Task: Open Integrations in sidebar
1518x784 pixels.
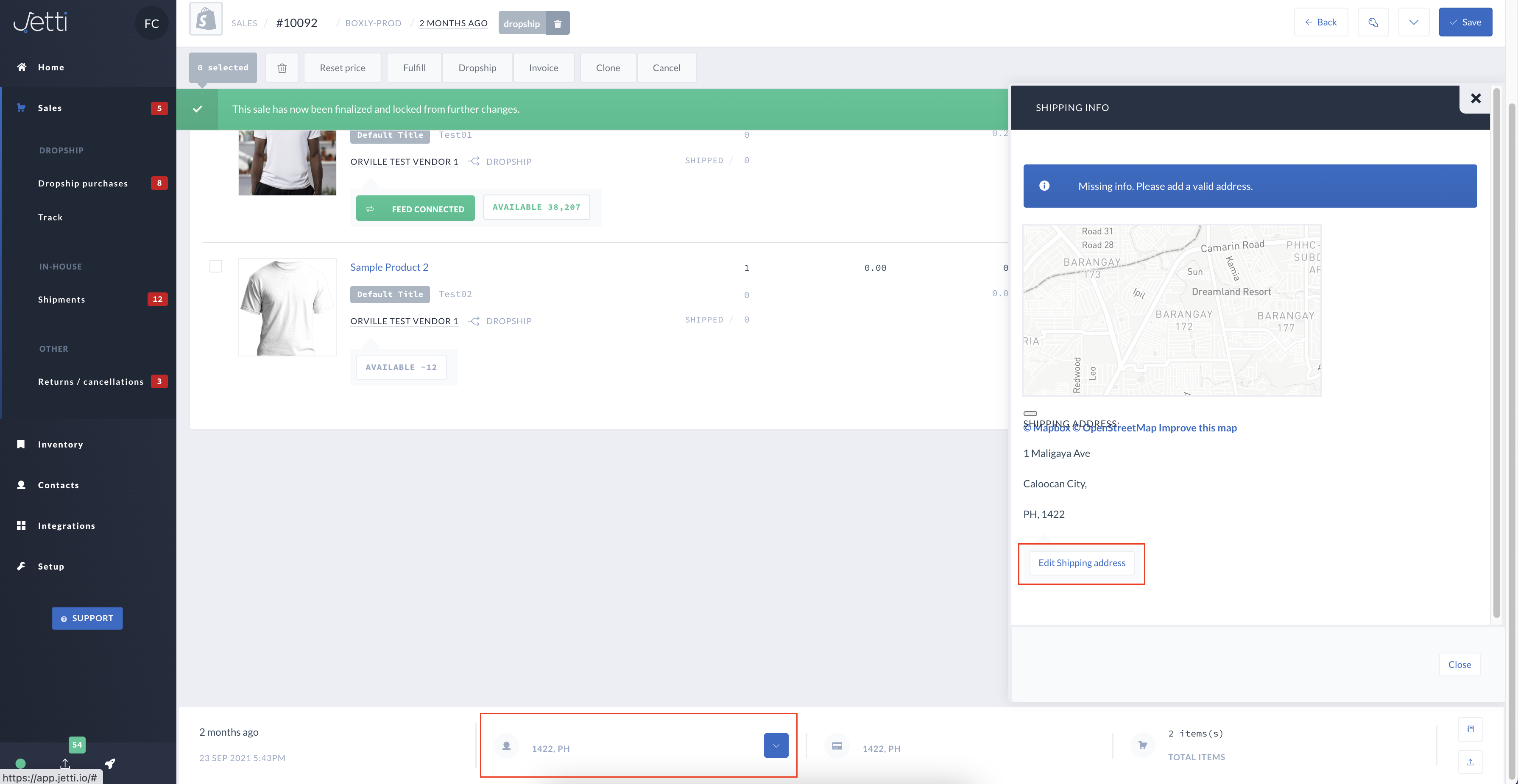Action: pyautogui.click(x=67, y=525)
